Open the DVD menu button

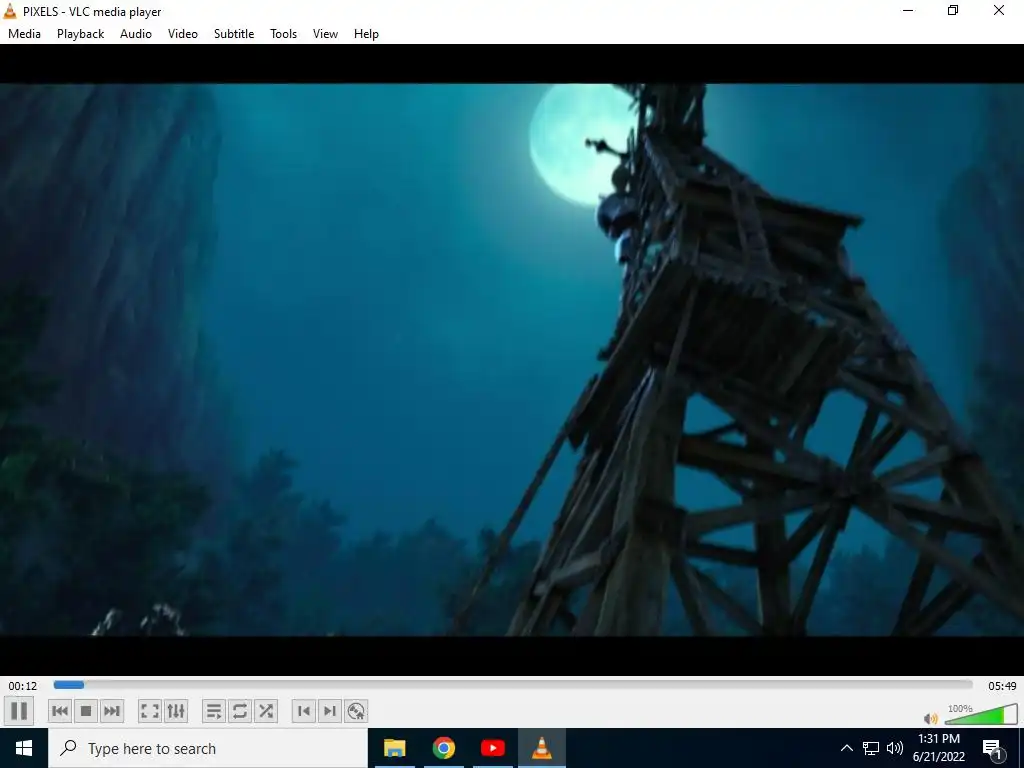(356, 711)
